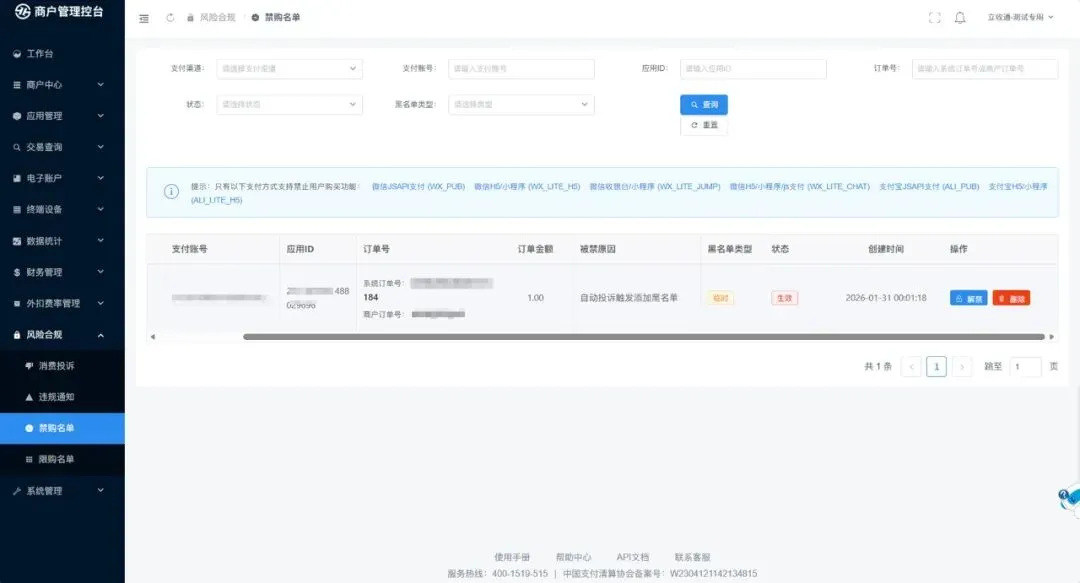The height and width of the screenshot is (583, 1080).
Task: Click the 工作台 dashboard icon in sidebar
Action: pyautogui.click(x=17, y=54)
